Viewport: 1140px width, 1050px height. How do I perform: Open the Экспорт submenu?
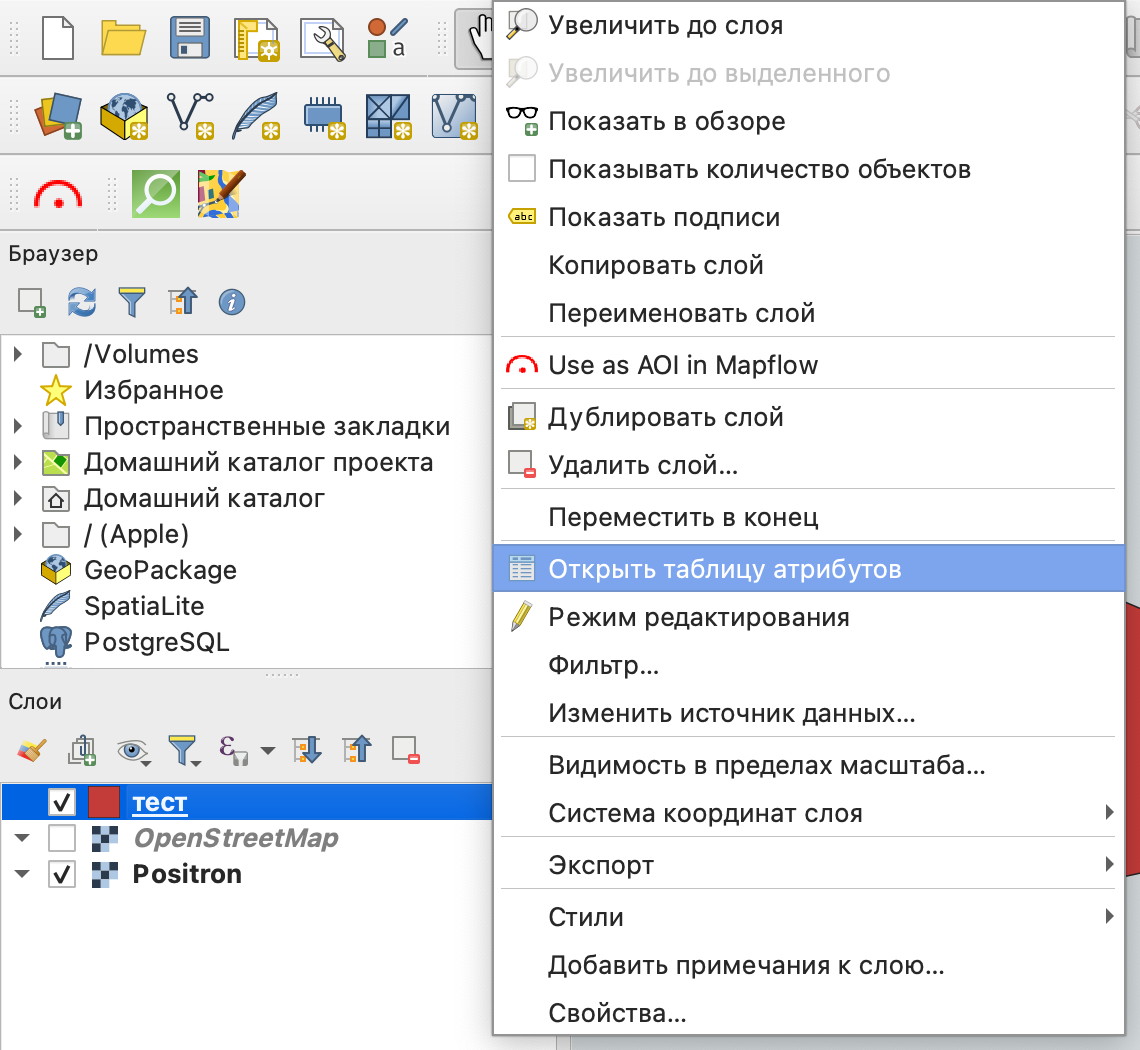pyautogui.click(x=601, y=865)
